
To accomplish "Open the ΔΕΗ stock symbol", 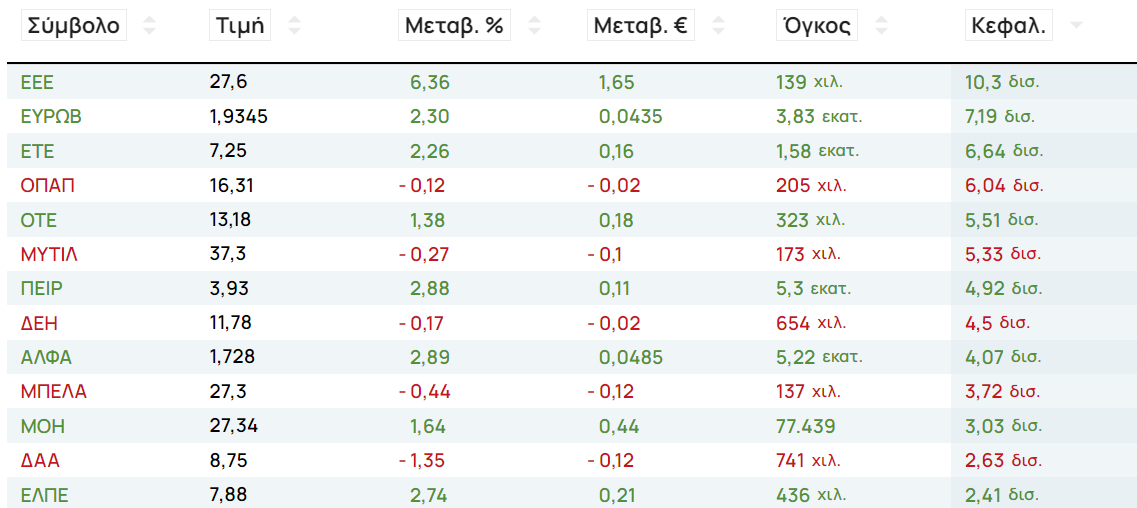I will [39, 322].
